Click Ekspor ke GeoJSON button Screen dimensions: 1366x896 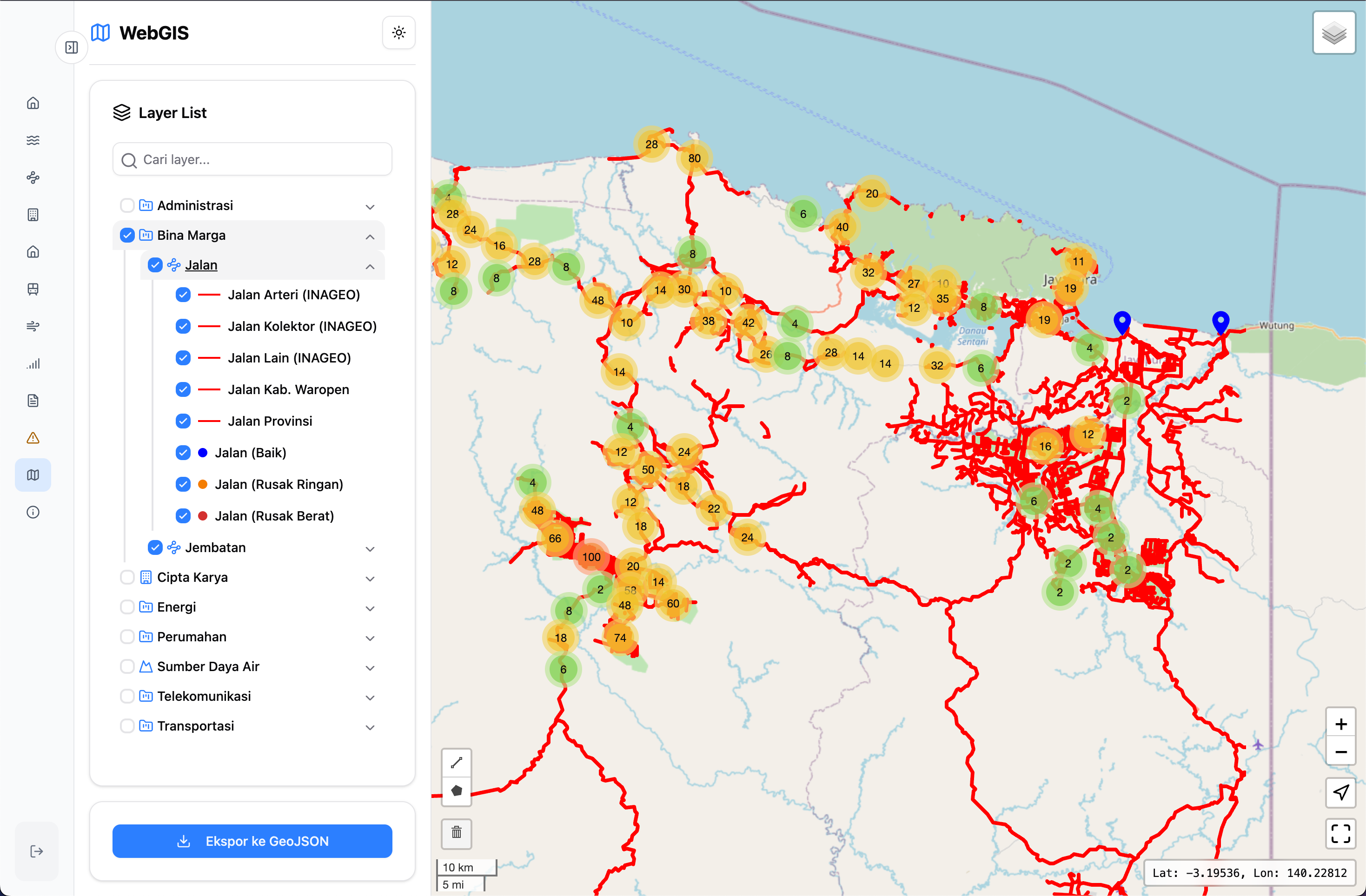[252, 841]
